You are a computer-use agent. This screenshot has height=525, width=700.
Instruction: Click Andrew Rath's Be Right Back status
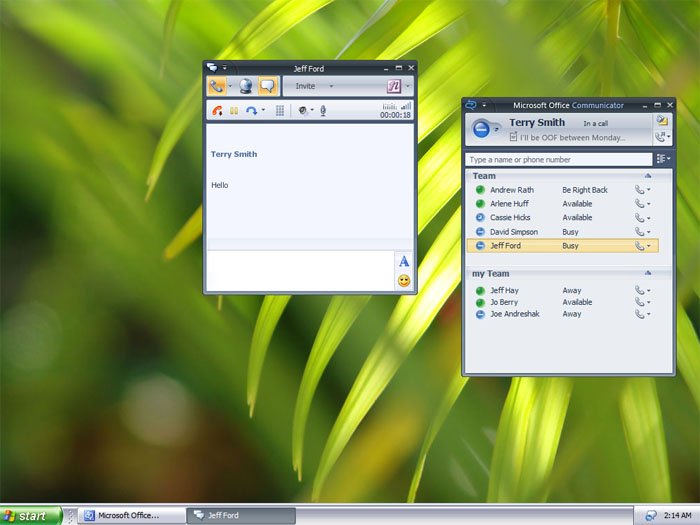click(x=585, y=190)
